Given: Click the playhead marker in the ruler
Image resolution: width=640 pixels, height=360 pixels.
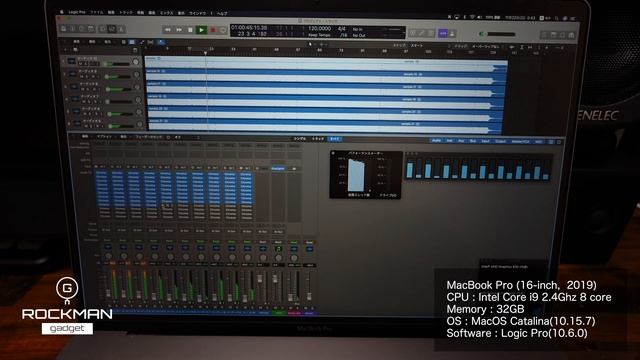Looking at the screenshot, I should (x=205, y=53).
